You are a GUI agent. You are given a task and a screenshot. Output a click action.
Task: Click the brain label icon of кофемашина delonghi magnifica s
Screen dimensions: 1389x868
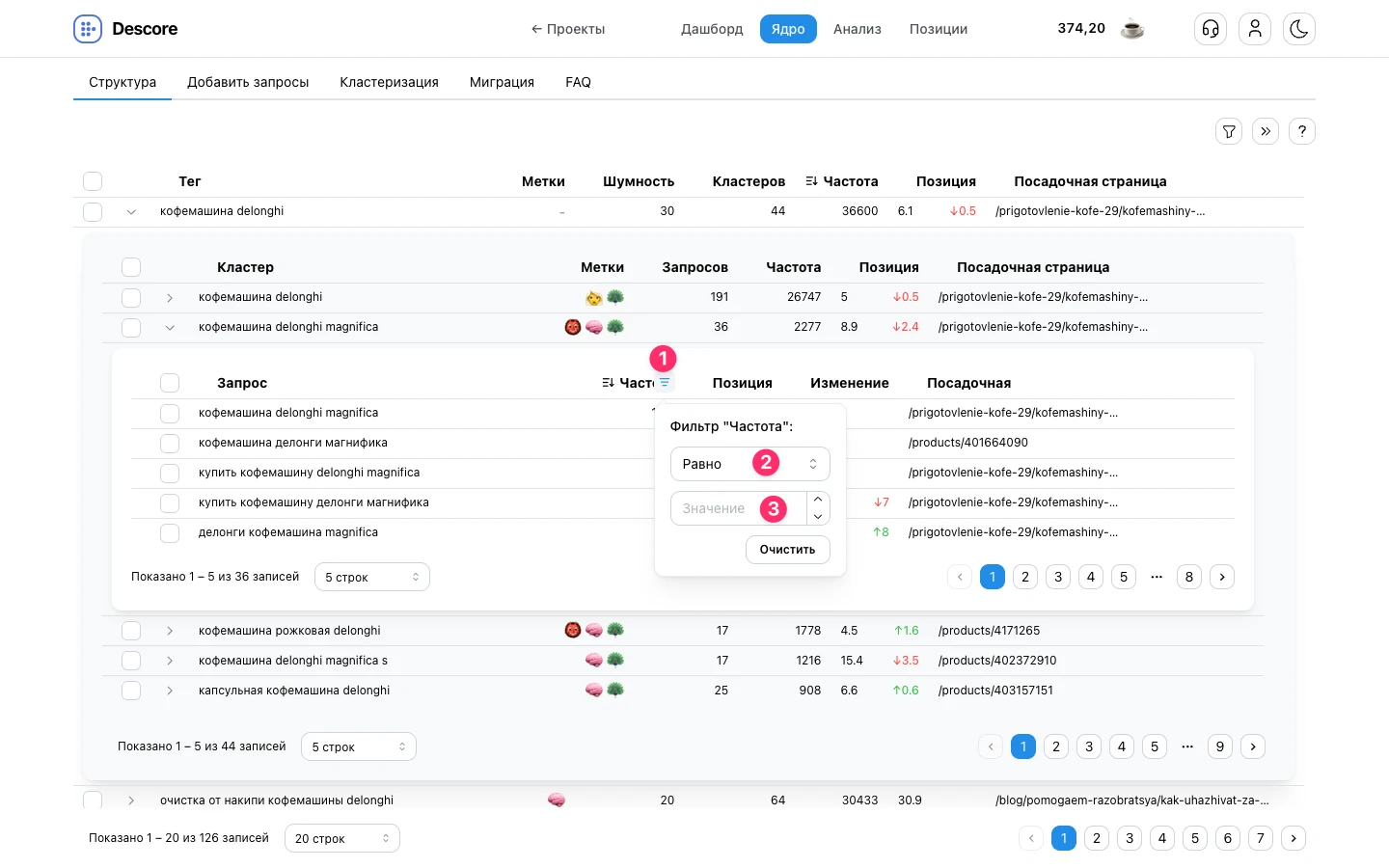(x=594, y=661)
